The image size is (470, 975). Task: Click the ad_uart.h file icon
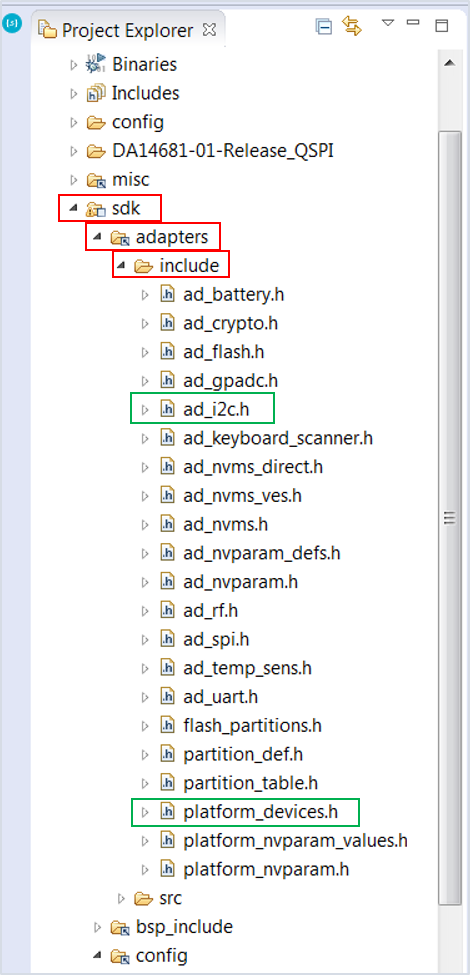coord(168,697)
